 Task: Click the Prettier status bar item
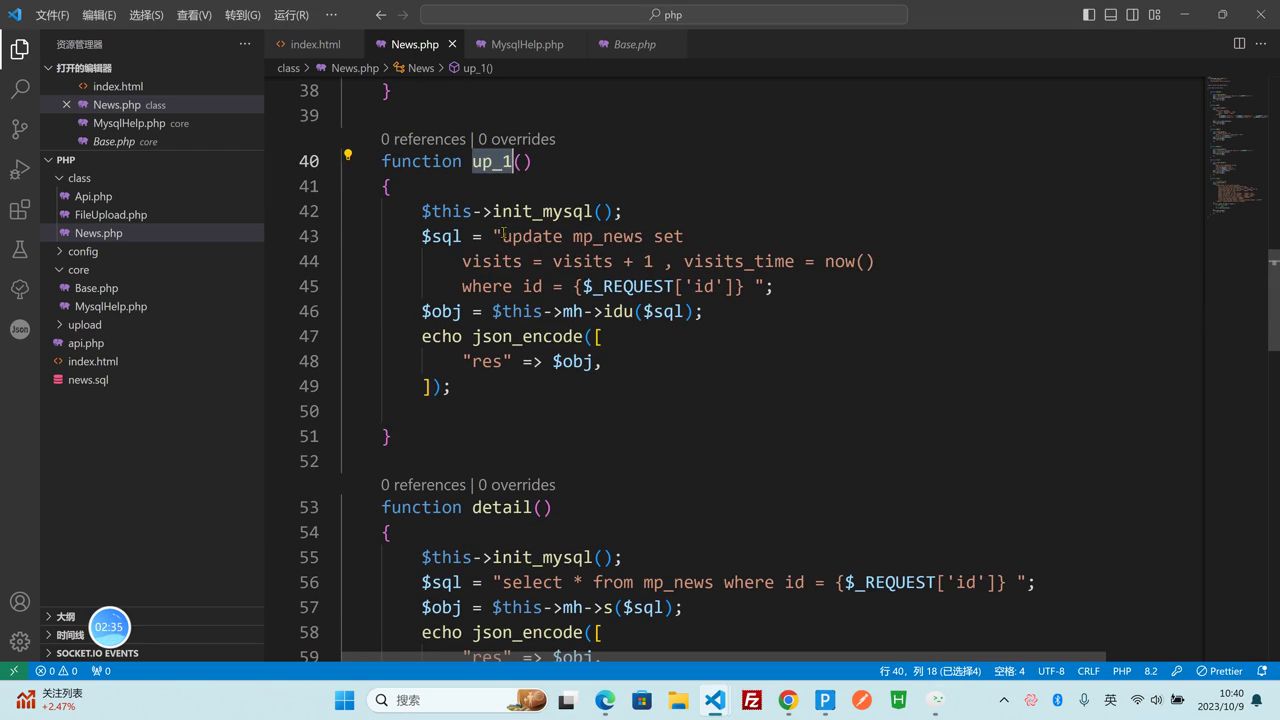[1220, 671]
